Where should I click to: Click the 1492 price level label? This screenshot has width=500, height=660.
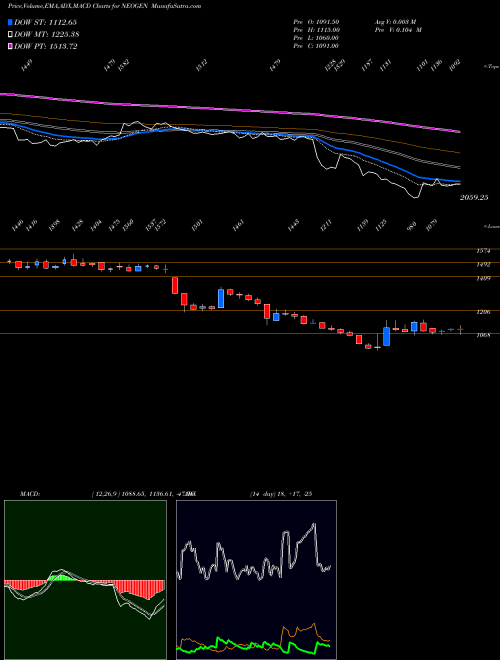[x=484, y=265]
